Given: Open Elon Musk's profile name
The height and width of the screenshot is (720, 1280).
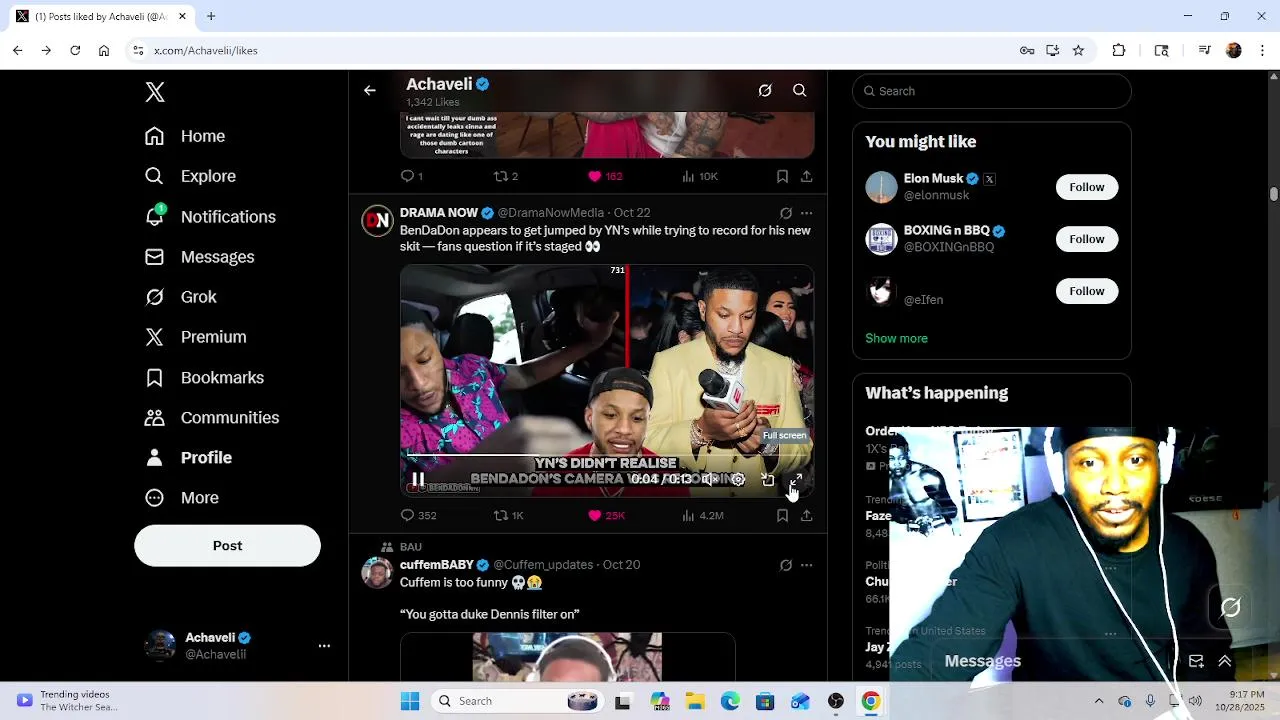Looking at the screenshot, I should (x=933, y=178).
